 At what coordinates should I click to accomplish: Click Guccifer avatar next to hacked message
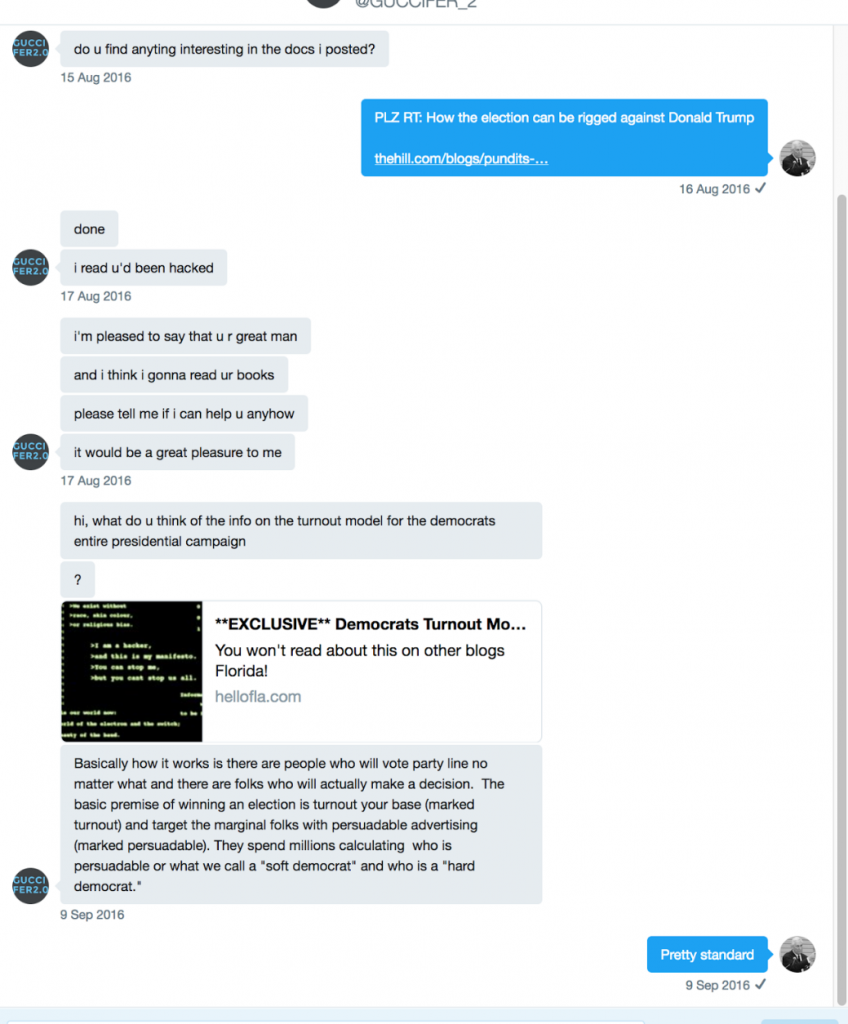click(x=30, y=267)
